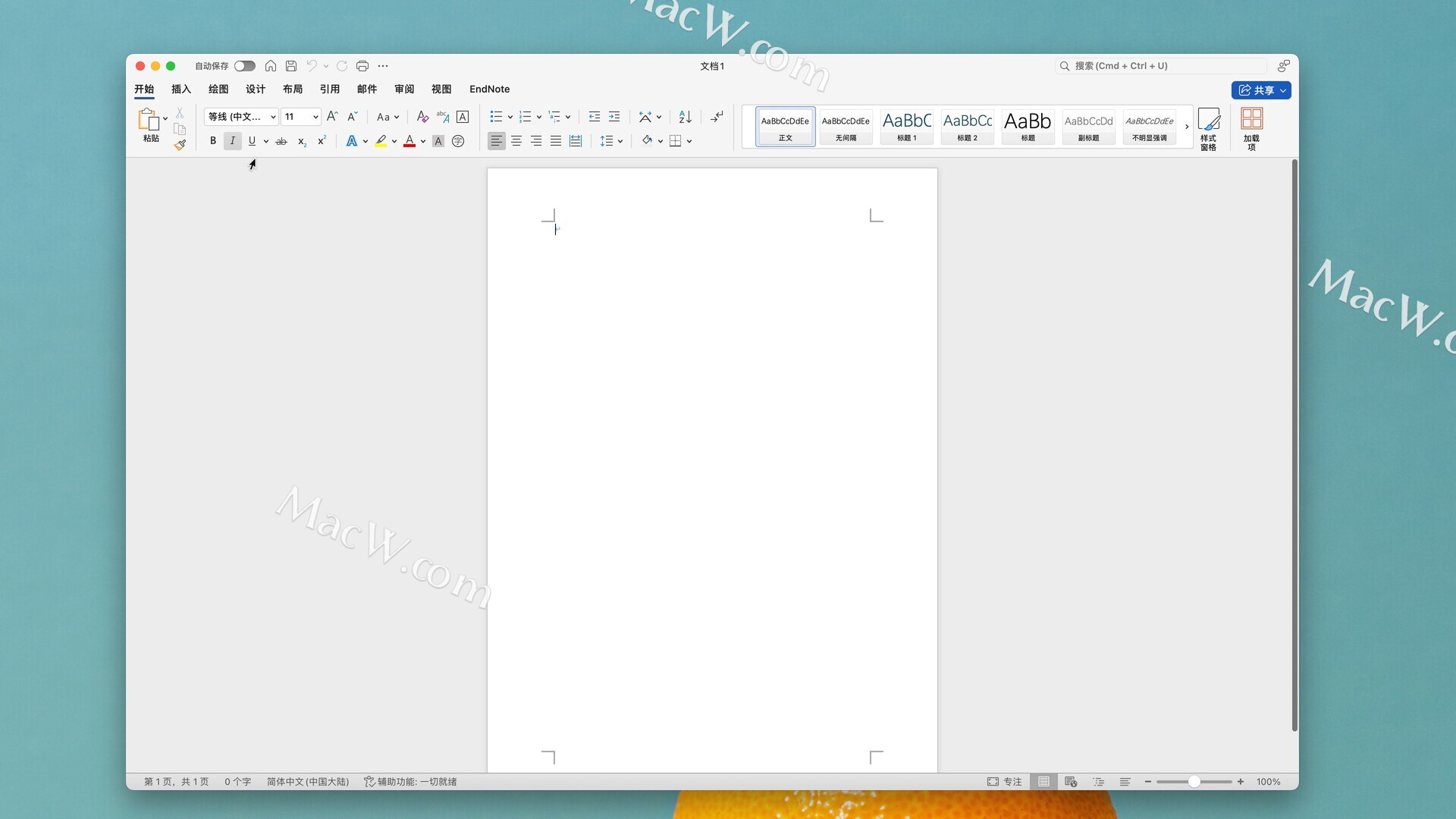Expand the borders dropdown arrow

pos(689,141)
